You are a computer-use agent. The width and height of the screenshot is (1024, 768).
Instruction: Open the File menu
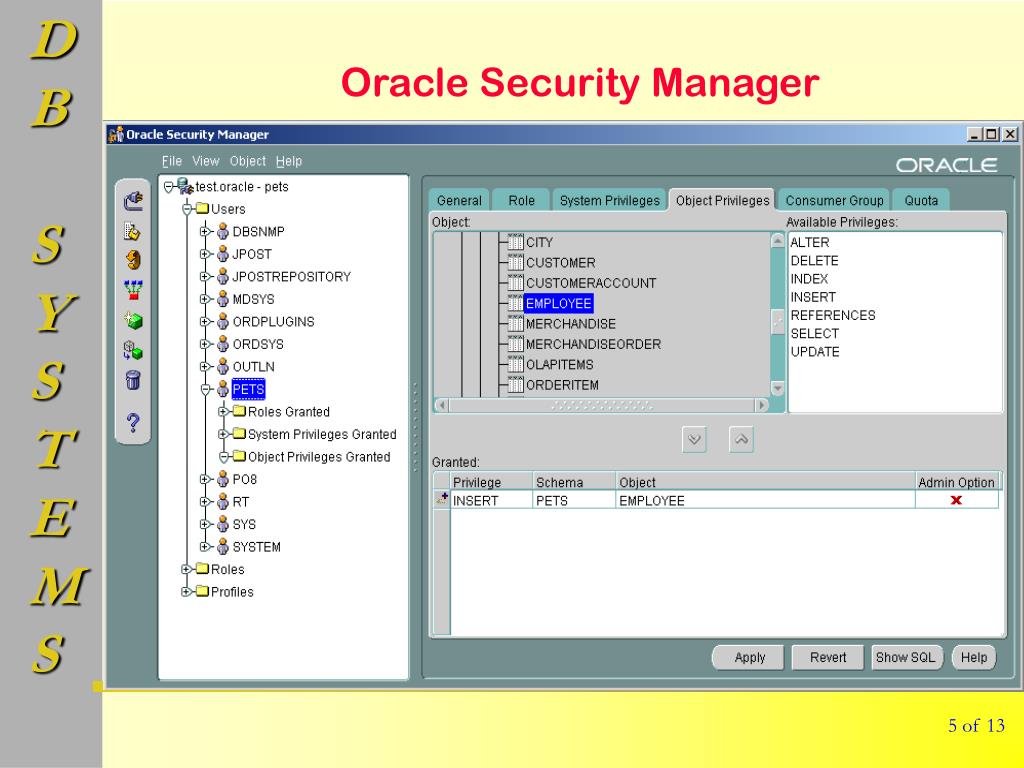click(172, 161)
